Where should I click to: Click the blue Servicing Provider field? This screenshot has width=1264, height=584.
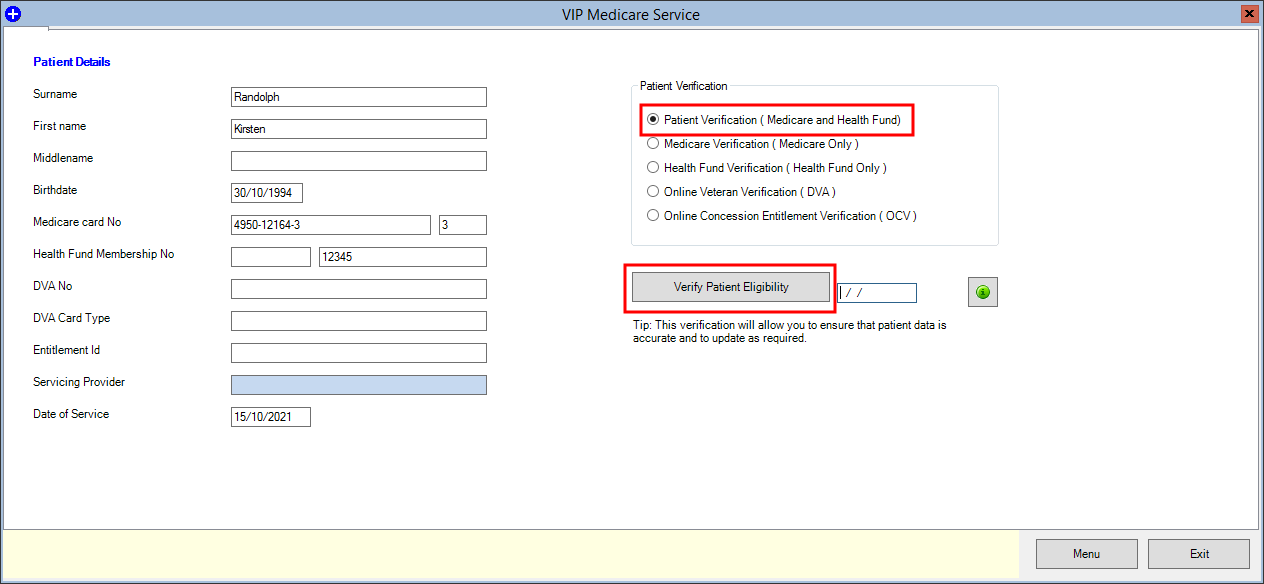(x=359, y=385)
